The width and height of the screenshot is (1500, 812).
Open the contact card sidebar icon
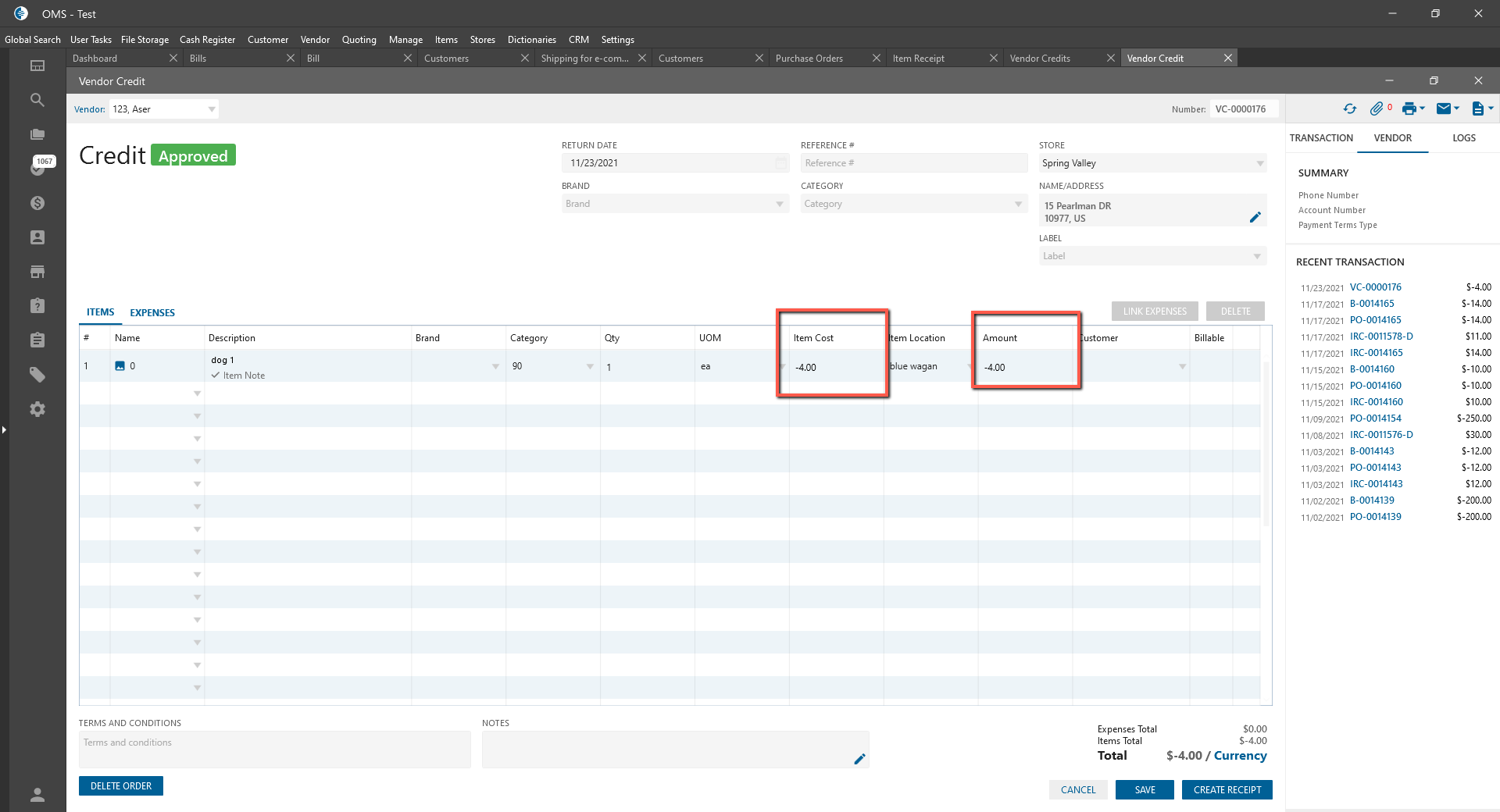coord(37,237)
